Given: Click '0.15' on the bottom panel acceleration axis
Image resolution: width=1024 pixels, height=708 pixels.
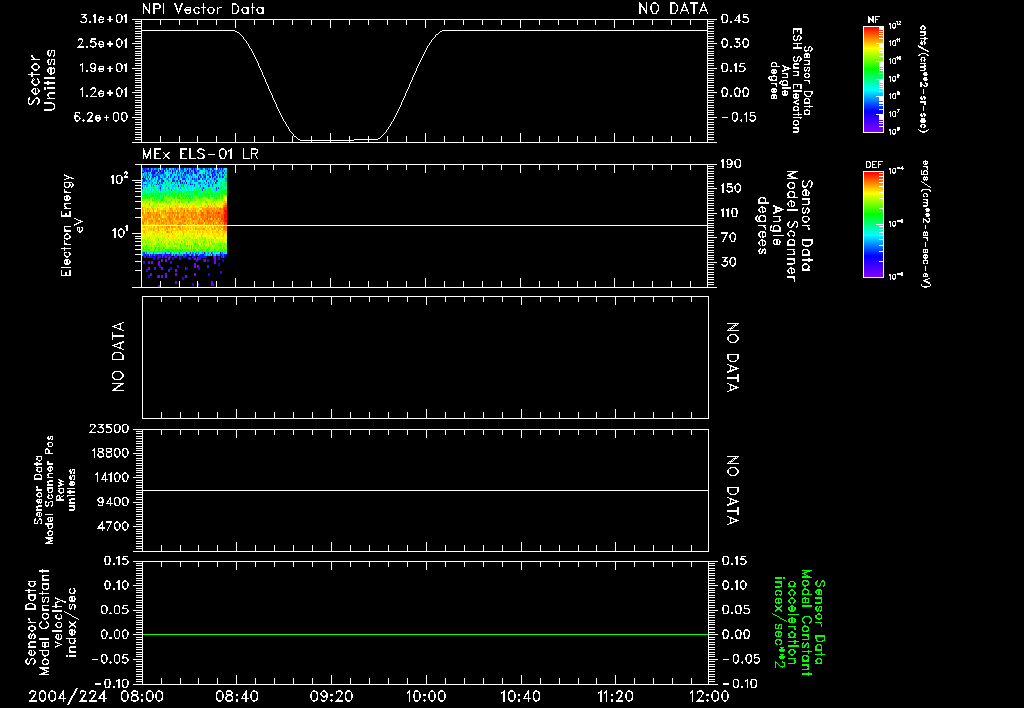Looking at the screenshot, I should (x=735, y=561).
